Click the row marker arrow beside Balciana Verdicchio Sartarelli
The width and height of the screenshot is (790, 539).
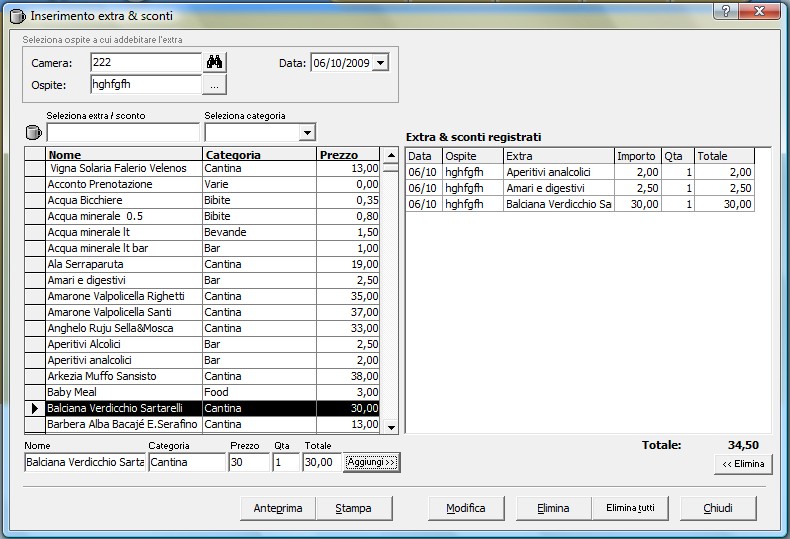click(x=35, y=408)
